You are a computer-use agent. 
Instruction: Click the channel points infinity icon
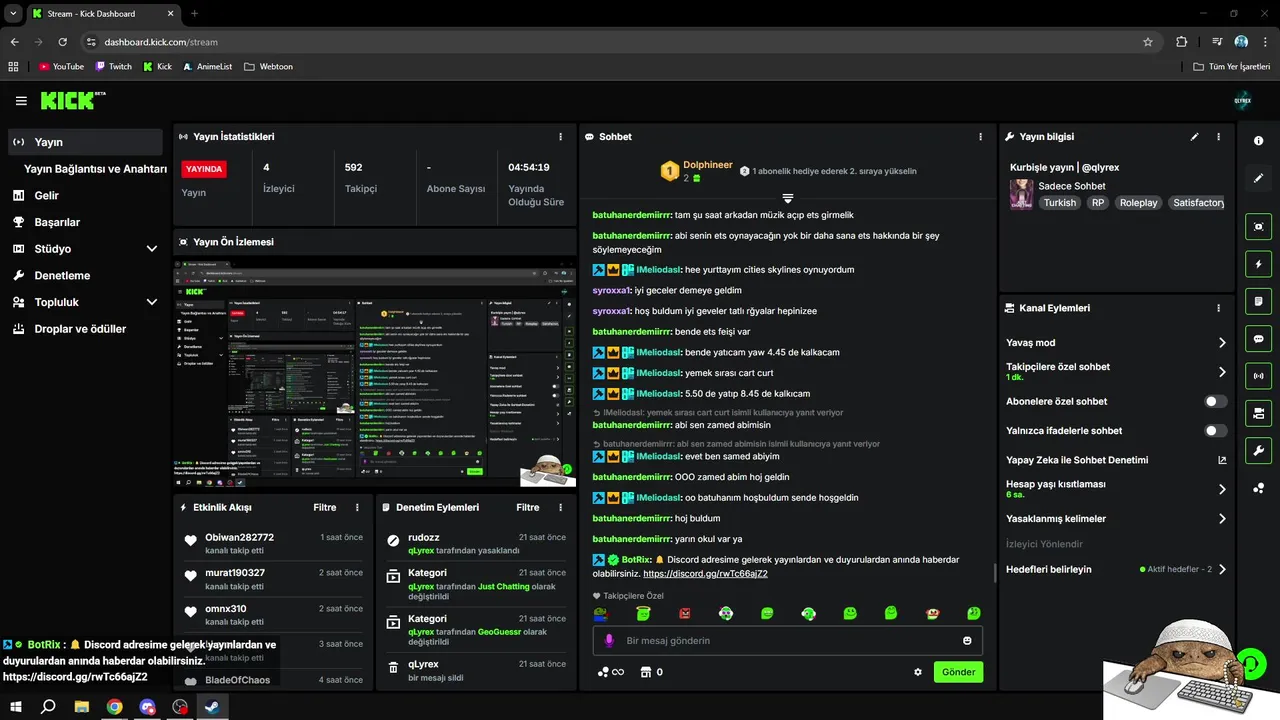click(611, 672)
